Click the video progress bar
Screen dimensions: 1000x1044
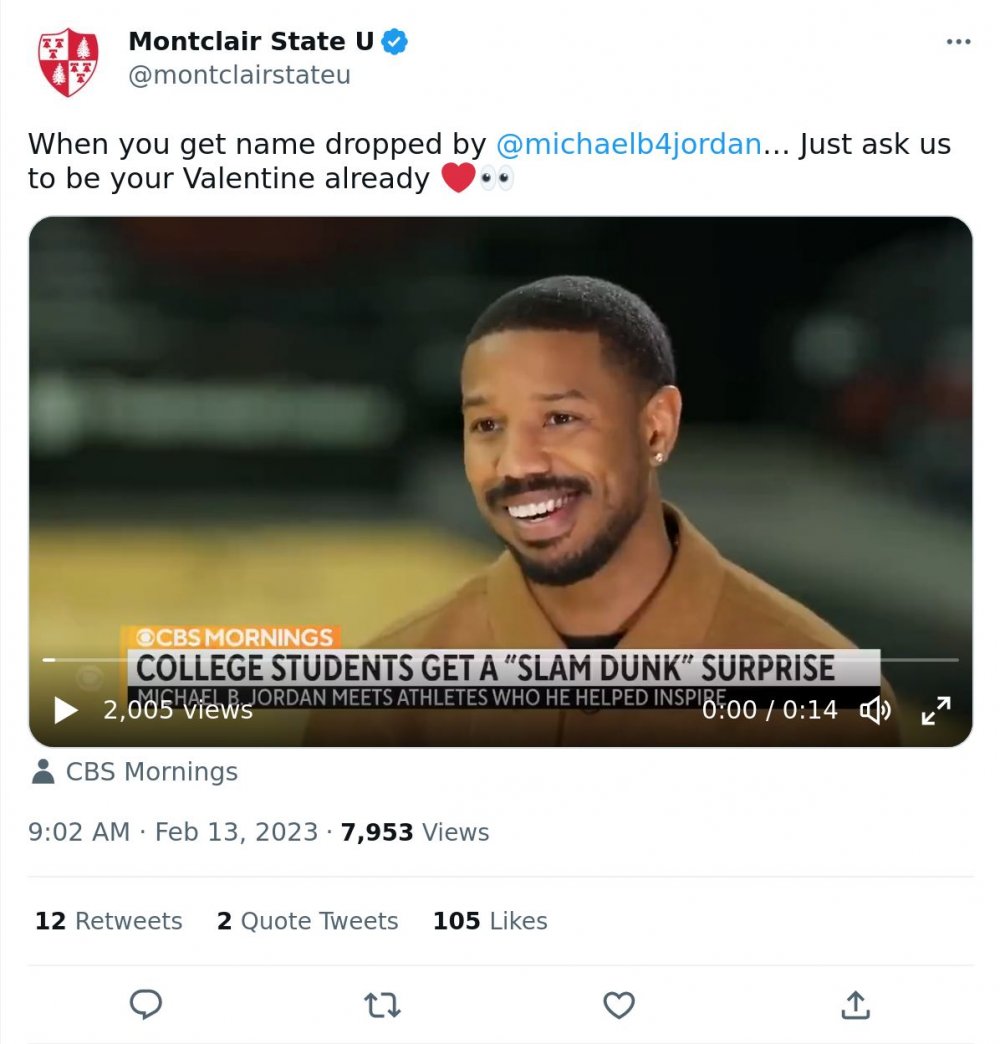(x=500, y=658)
